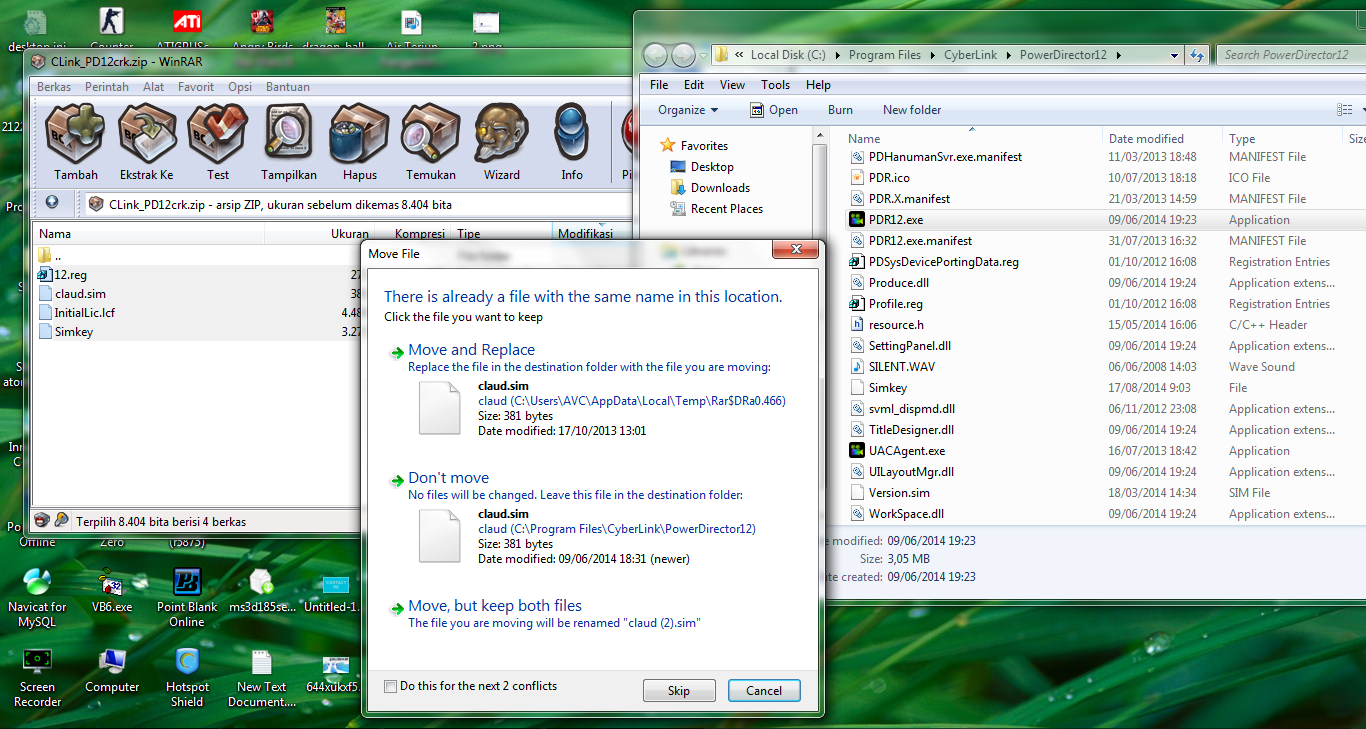
Task: Click the Tambah (Add) icon in WinRAR
Action: (x=76, y=143)
